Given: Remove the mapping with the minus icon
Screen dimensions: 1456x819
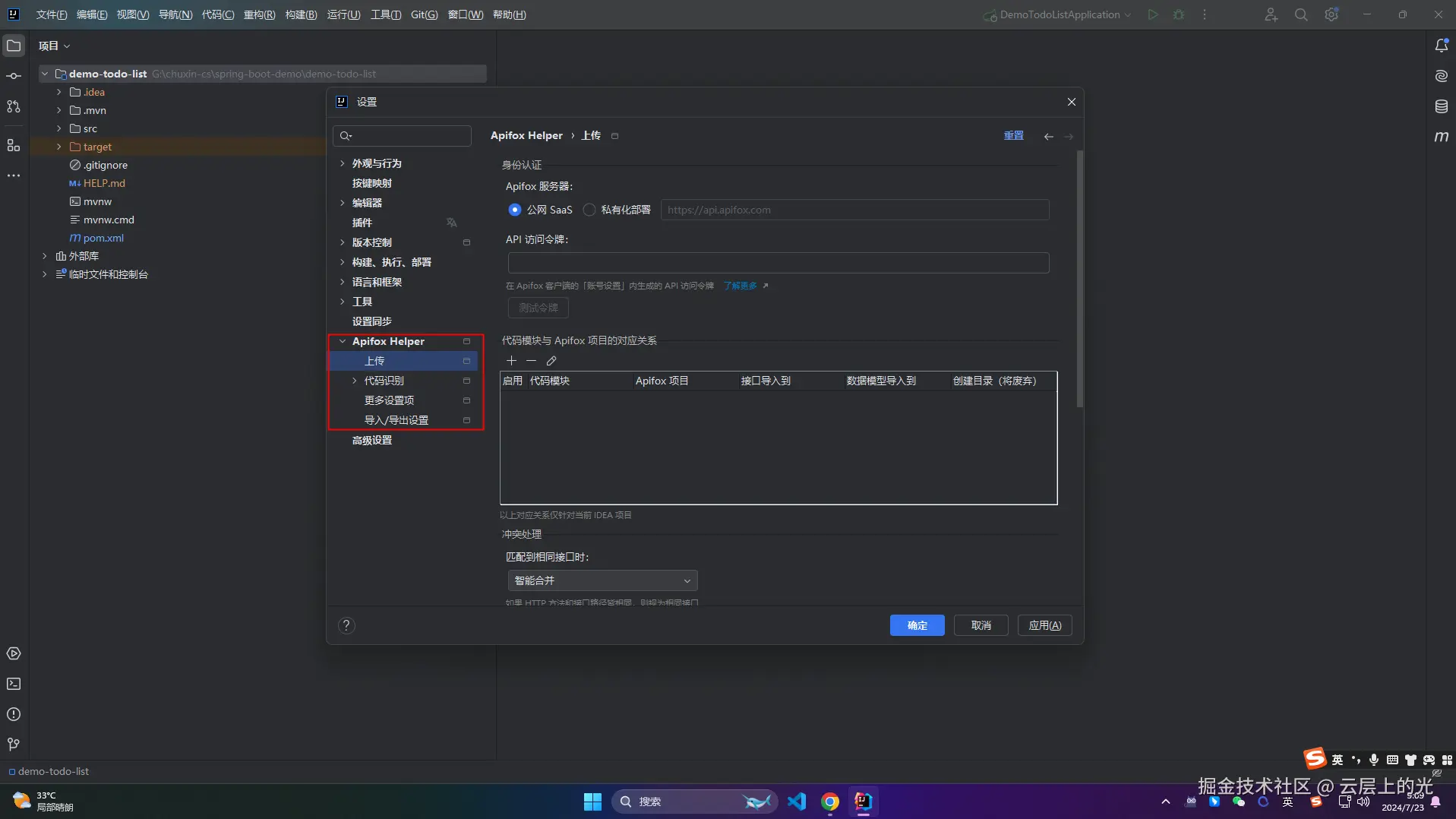Looking at the screenshot, I should pos(531,361).
